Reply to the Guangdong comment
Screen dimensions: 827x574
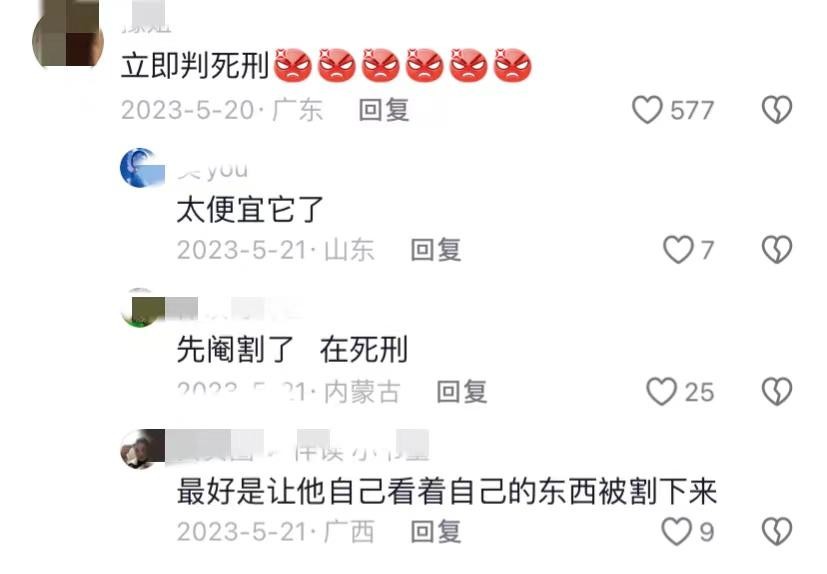[384, 110]
